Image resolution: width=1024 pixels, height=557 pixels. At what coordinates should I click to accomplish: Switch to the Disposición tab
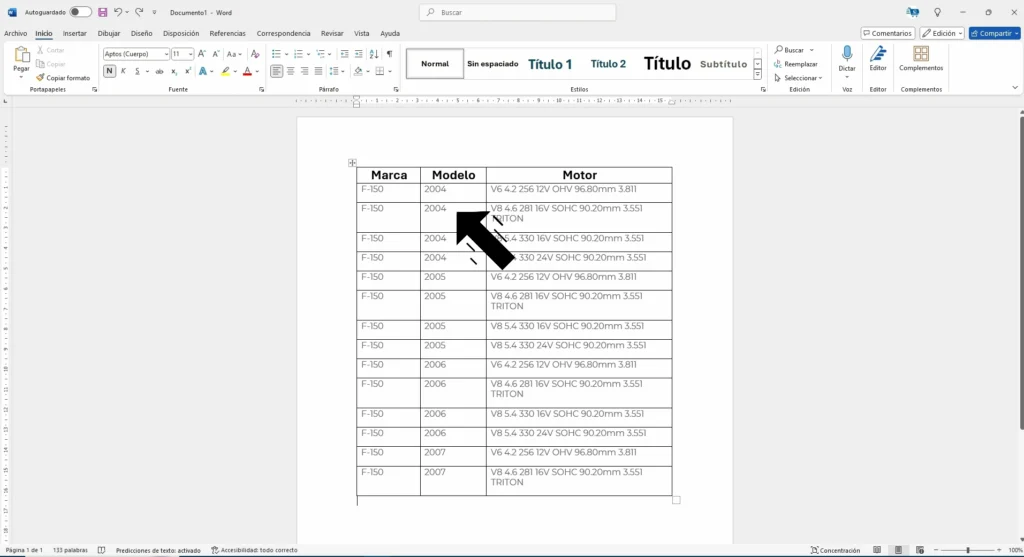[181, 33]
